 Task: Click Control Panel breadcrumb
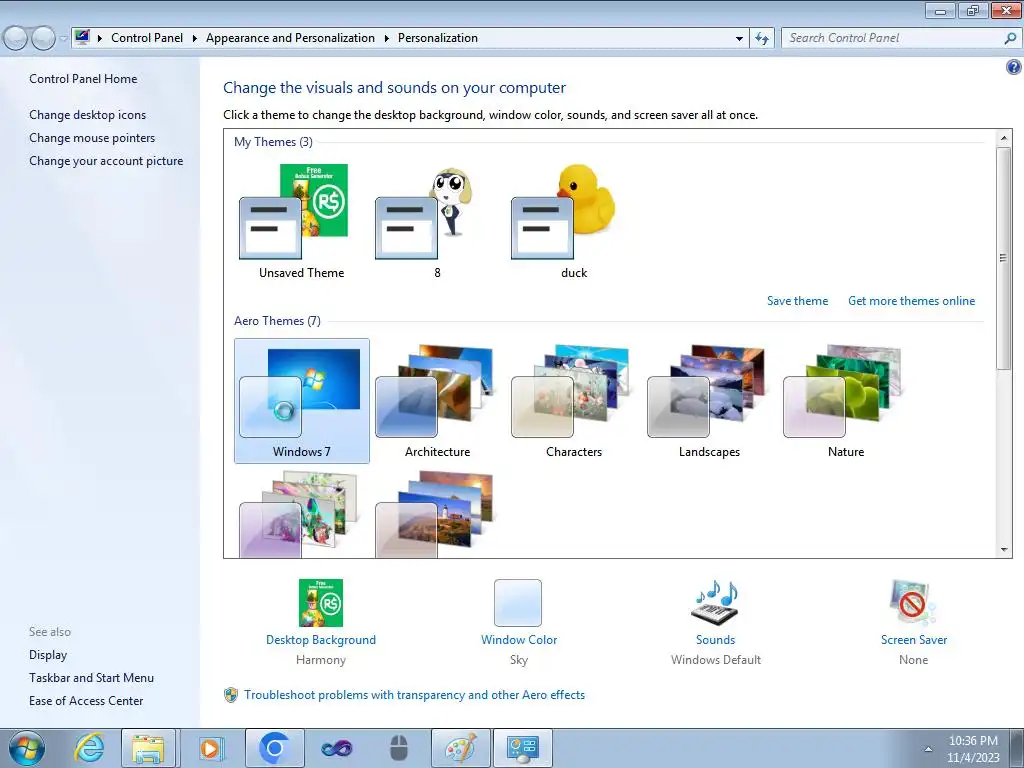pyautogui.click(x=147, y=38)
